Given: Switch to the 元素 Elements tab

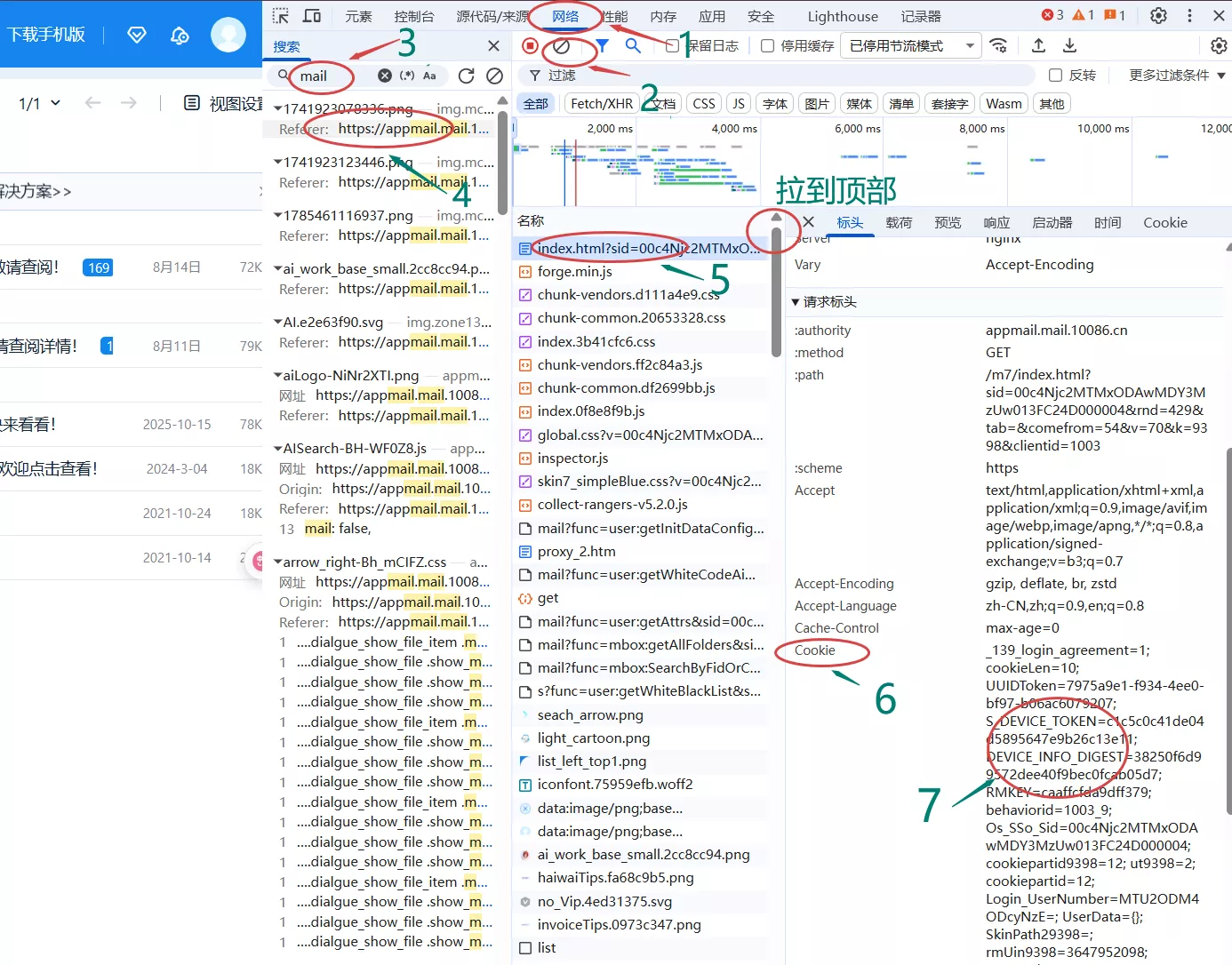Looking at the screenshot, I should point(359,16).
